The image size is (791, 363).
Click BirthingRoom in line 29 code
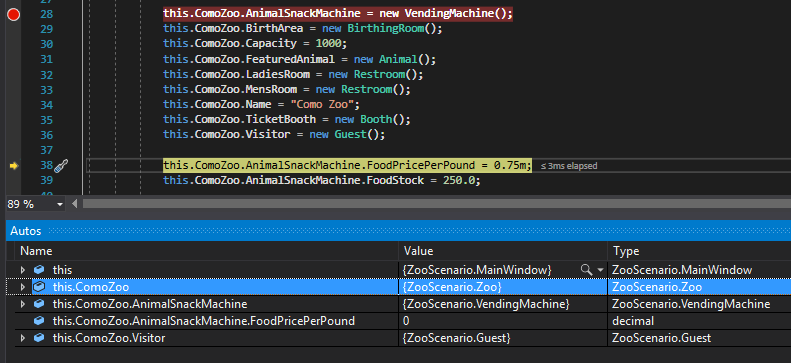pos(385,29)
